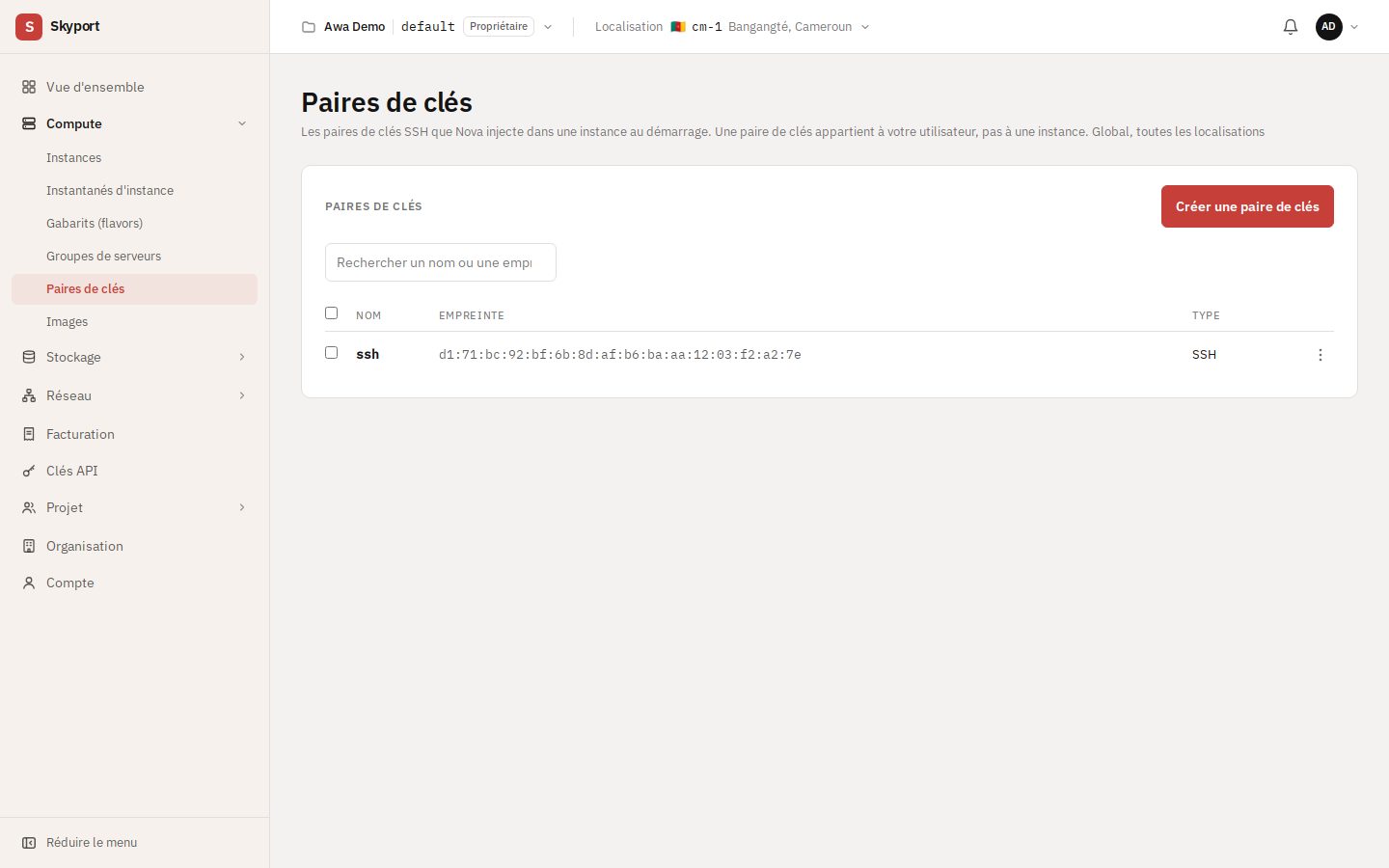Screen dimensions: 1389x868
Task: Open the AD user avatar menu
Action: [x=1329, y=27]
